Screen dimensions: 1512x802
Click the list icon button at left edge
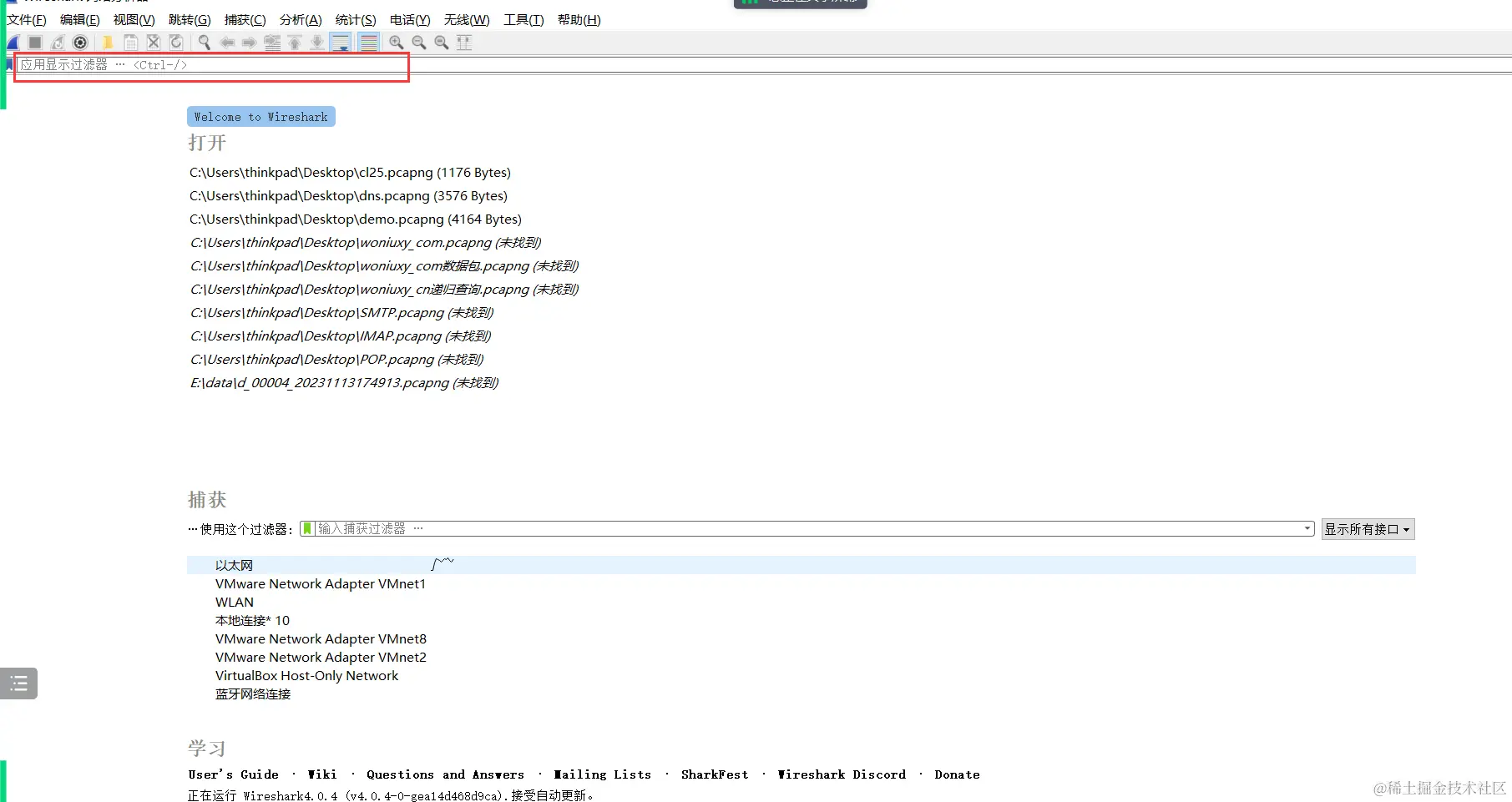(18, 683)
